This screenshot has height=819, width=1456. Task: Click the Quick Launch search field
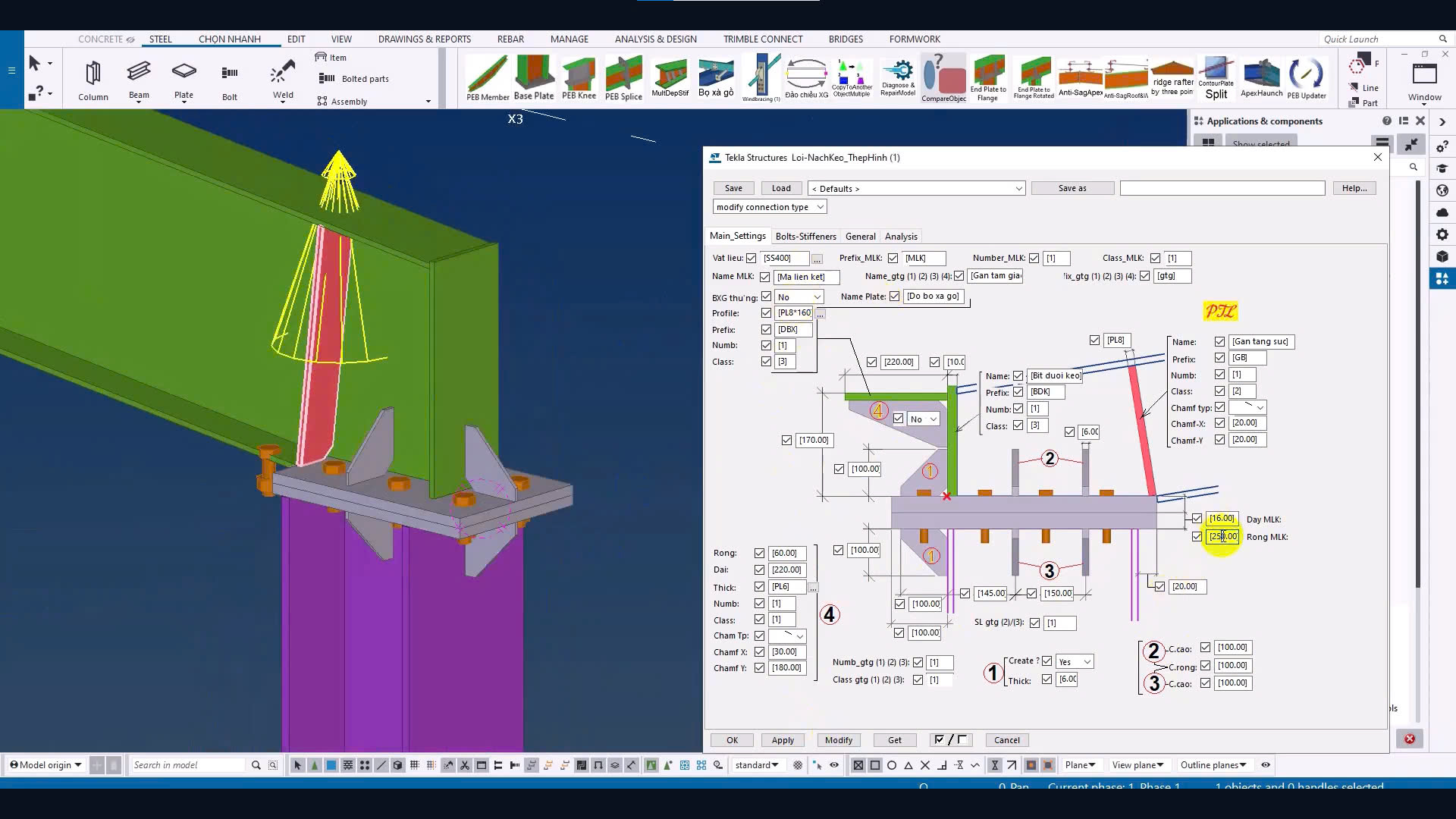pos(1379,39)
